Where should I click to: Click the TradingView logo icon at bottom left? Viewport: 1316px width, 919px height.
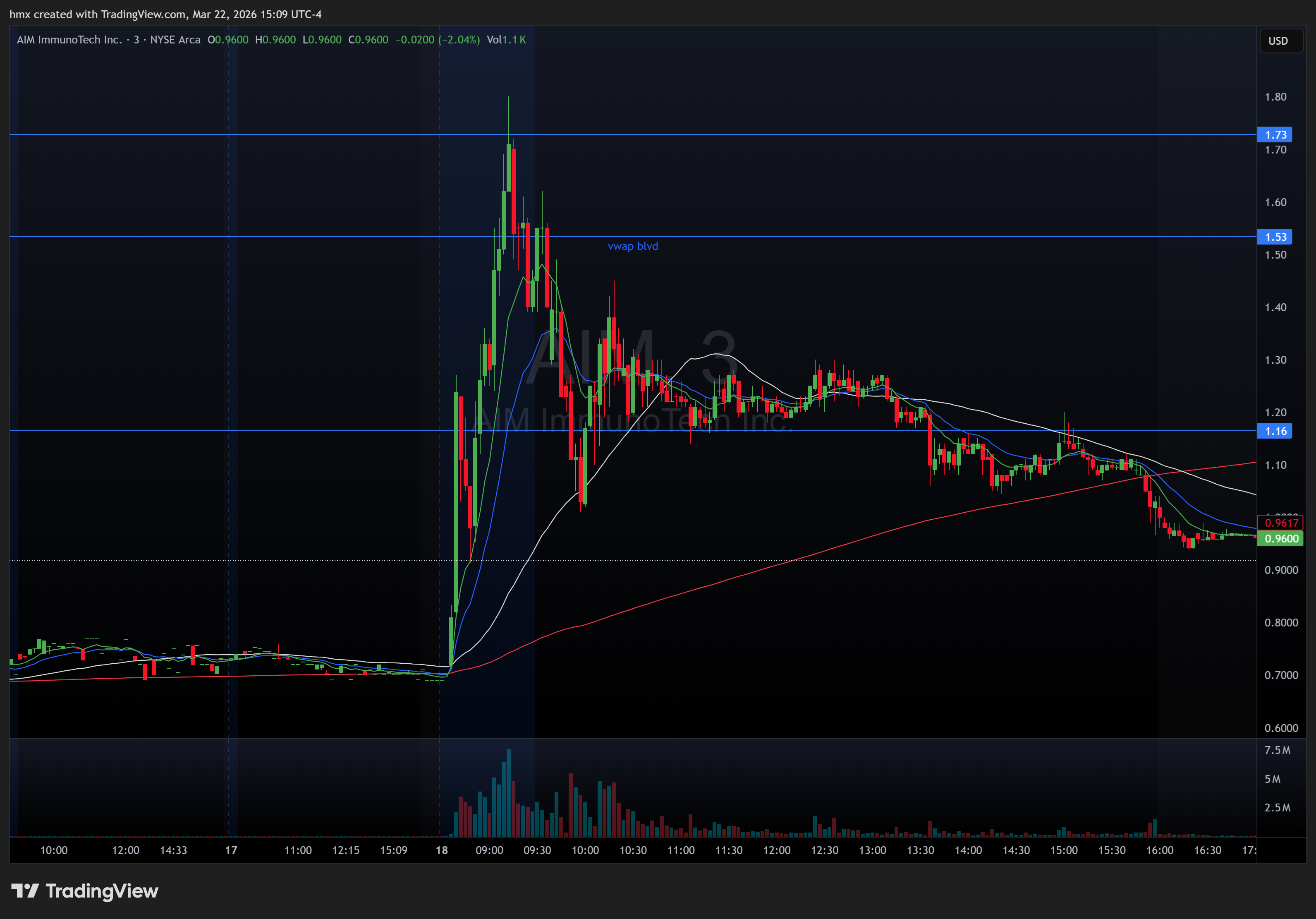(x=25, y=890)
